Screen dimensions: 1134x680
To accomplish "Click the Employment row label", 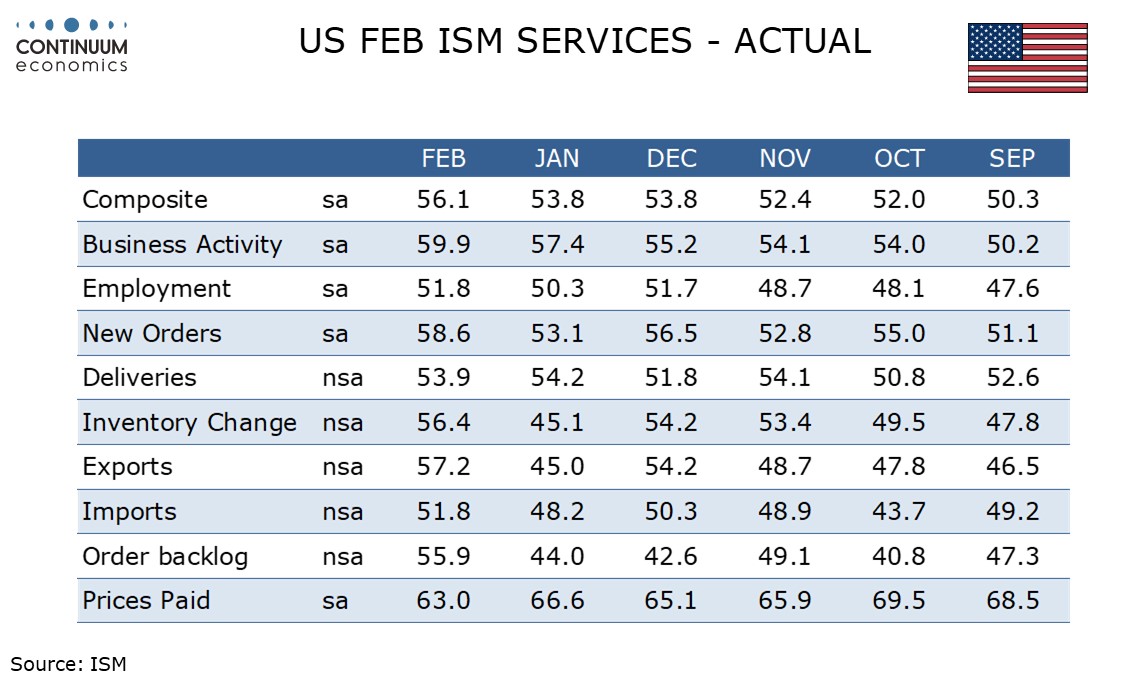I will (156, 289).
